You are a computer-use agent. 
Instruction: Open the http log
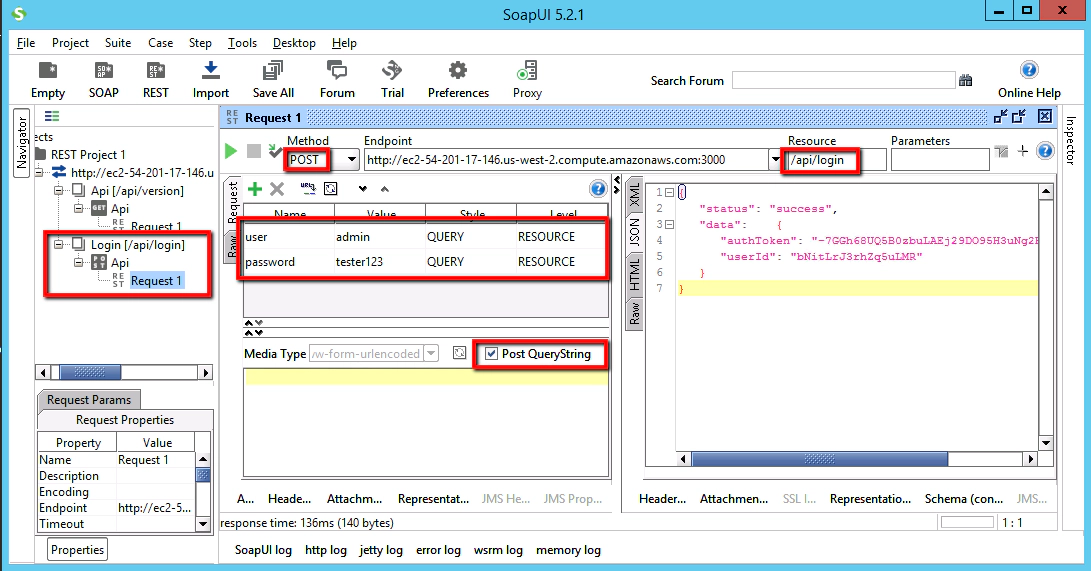[326, 549]
